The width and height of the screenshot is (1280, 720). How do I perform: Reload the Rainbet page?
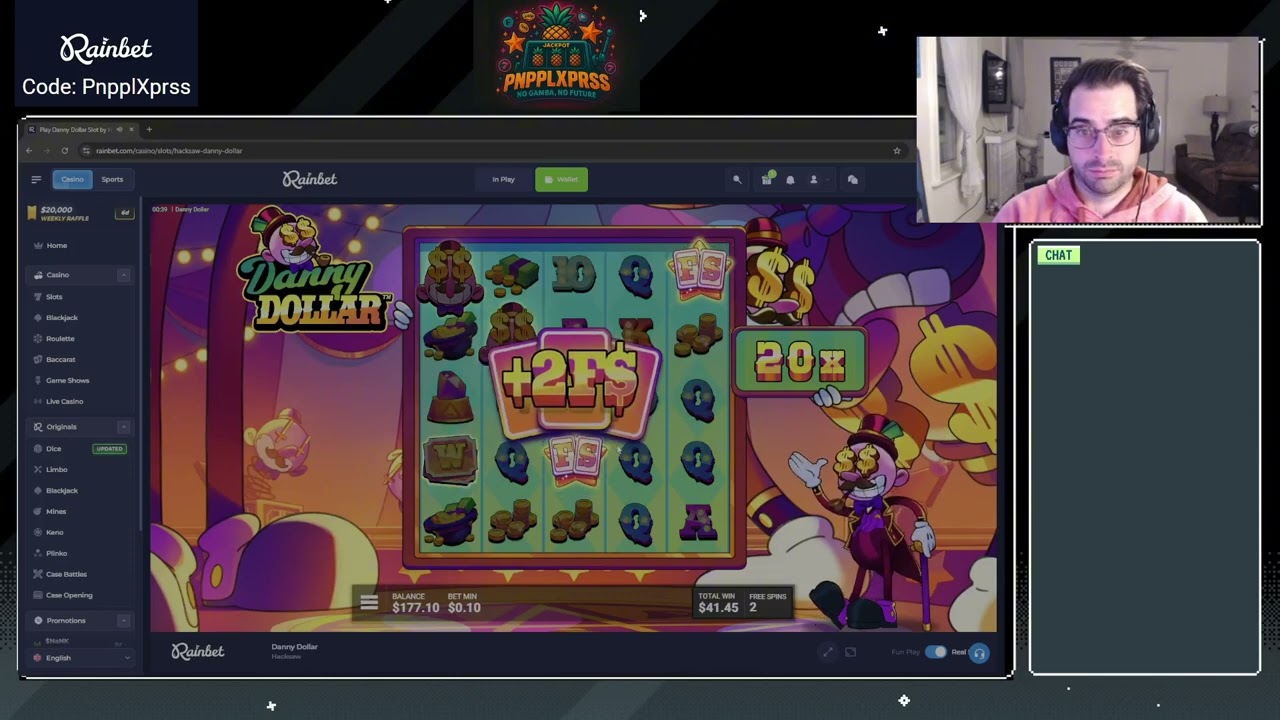[x=64, y=151]
